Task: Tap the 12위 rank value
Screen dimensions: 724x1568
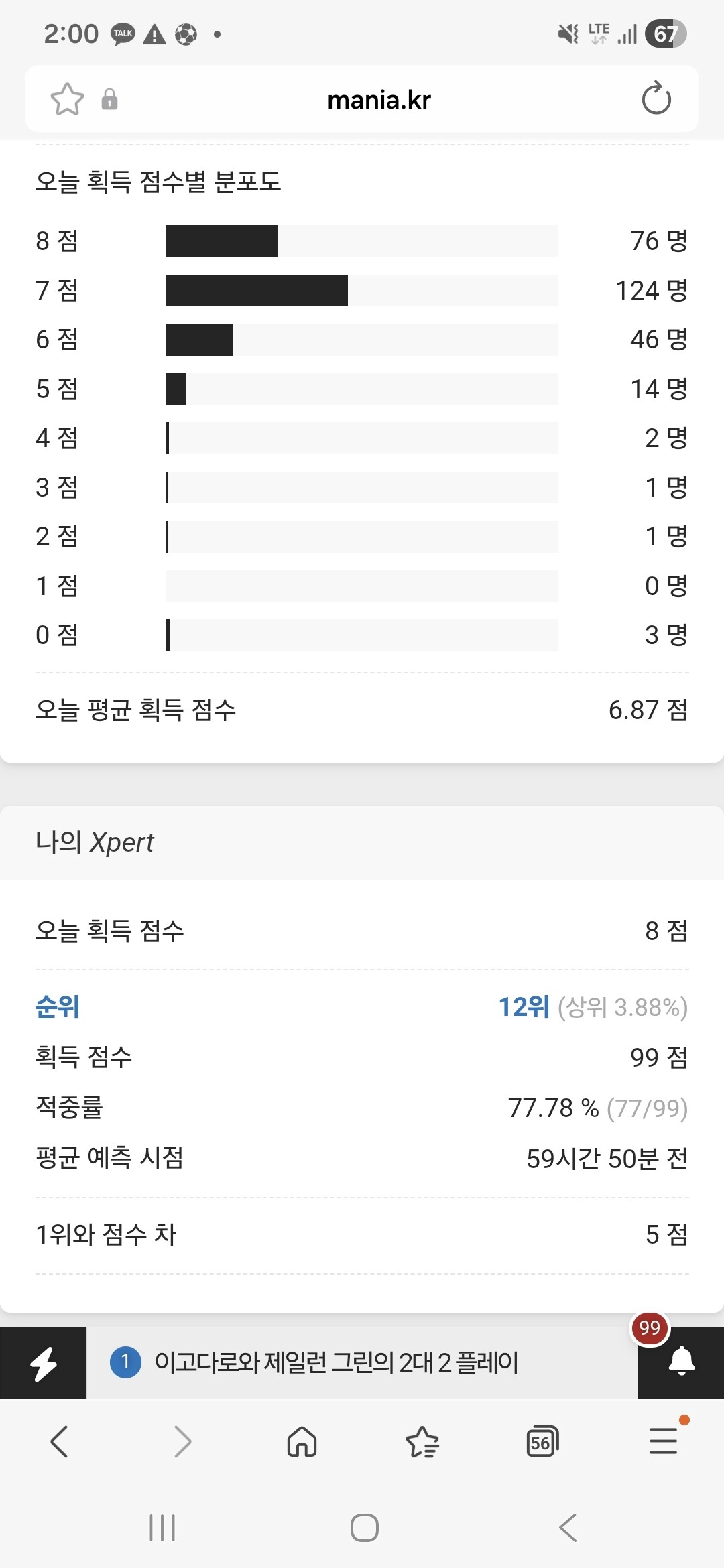Action: 524,1006
